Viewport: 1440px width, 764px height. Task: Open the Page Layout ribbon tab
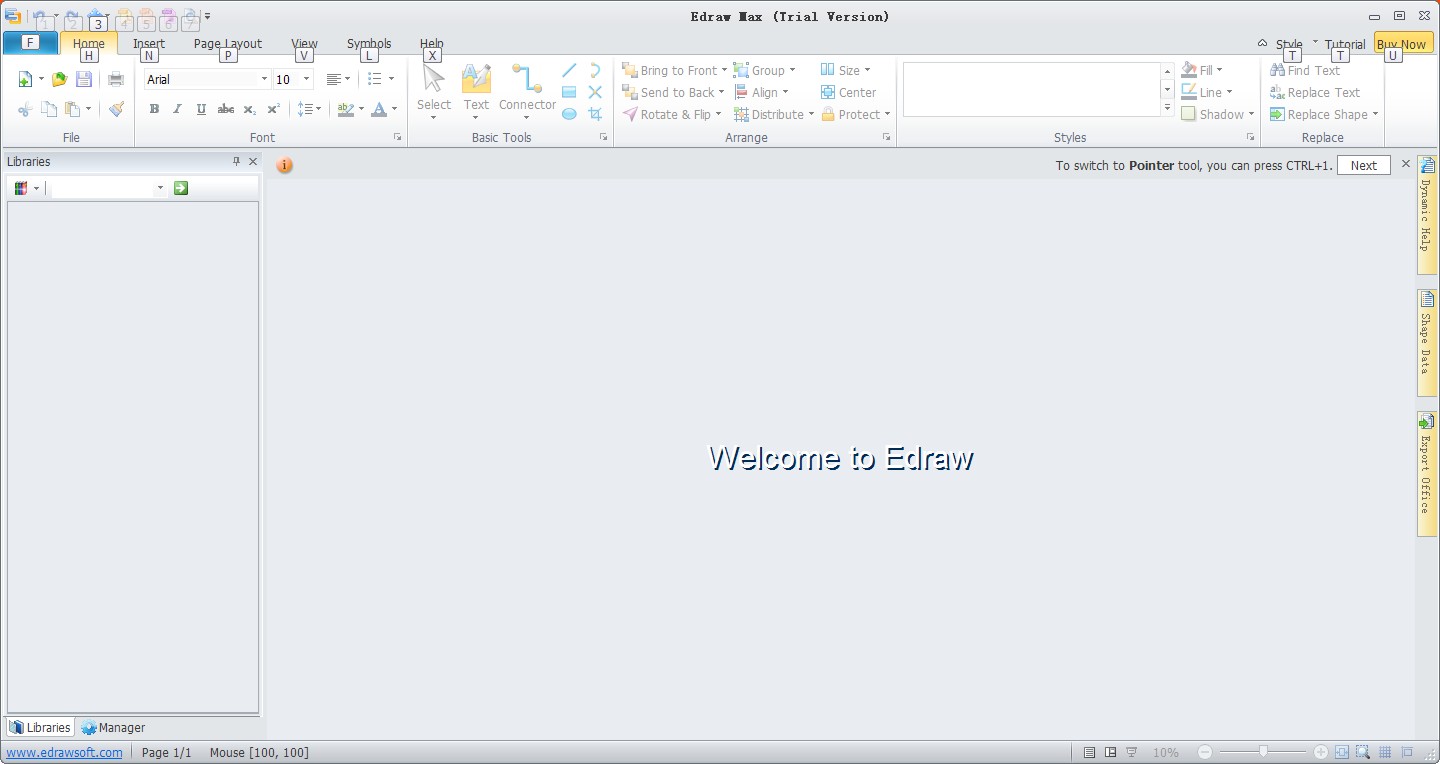click(x=228, y=43)
